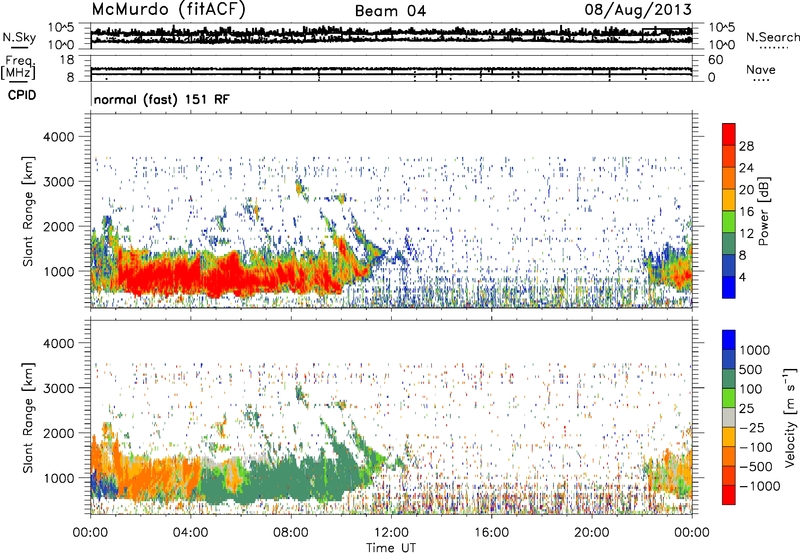Click the "N.Sky" legend label
Image resolution: width=800 pixels, height=554 pixels.
[x=19, y=37]
